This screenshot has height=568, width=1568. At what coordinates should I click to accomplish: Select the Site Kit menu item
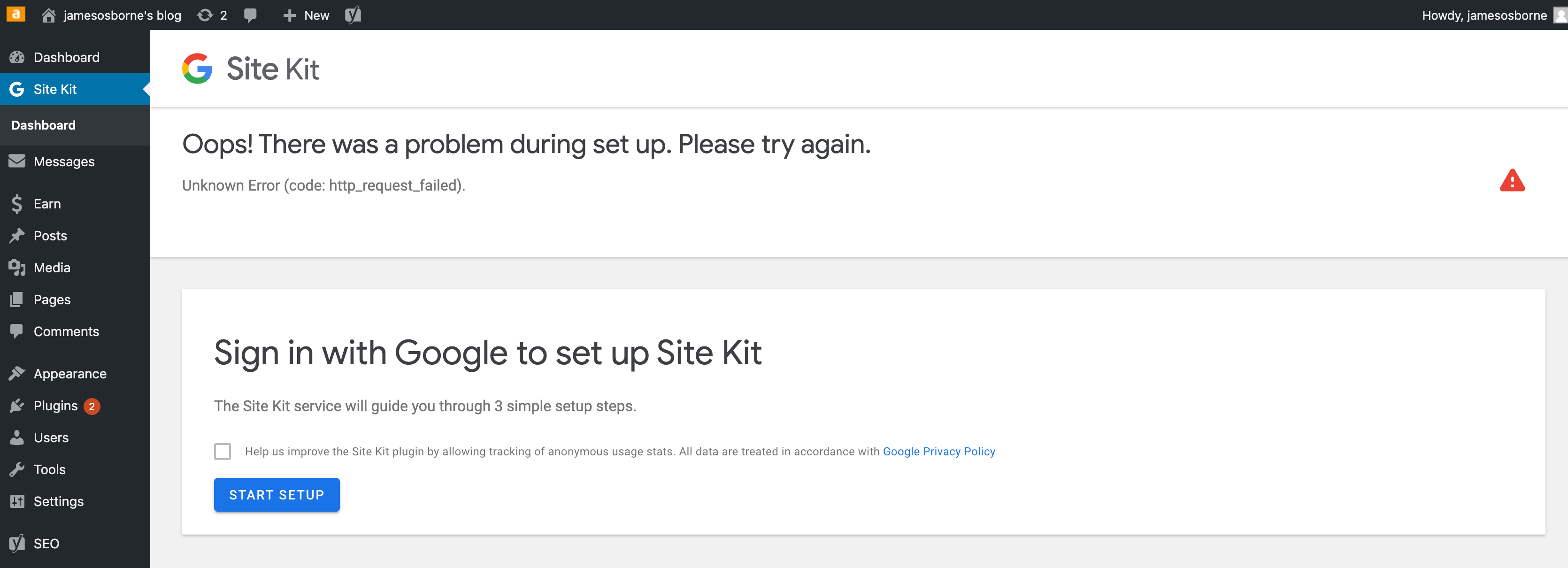[x=75, y=89]
